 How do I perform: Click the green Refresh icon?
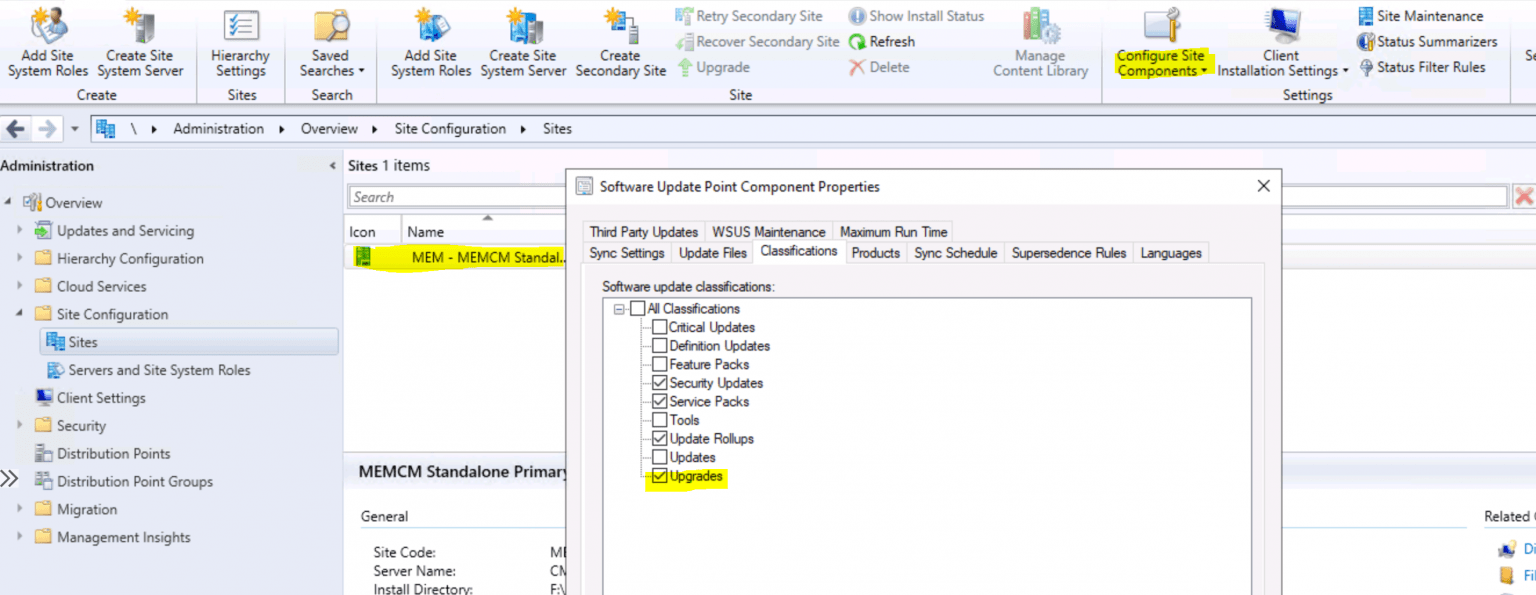coord(857,42)
